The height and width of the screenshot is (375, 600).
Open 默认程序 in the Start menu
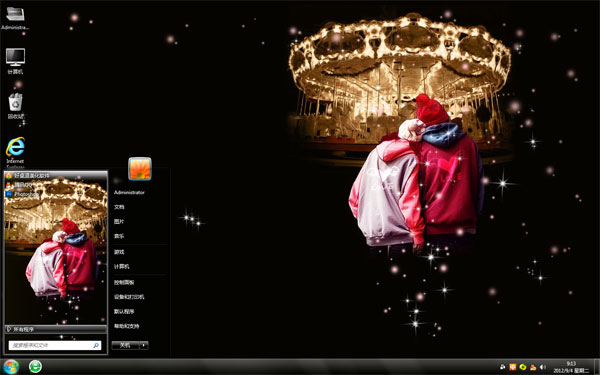[x=124, y=311]
